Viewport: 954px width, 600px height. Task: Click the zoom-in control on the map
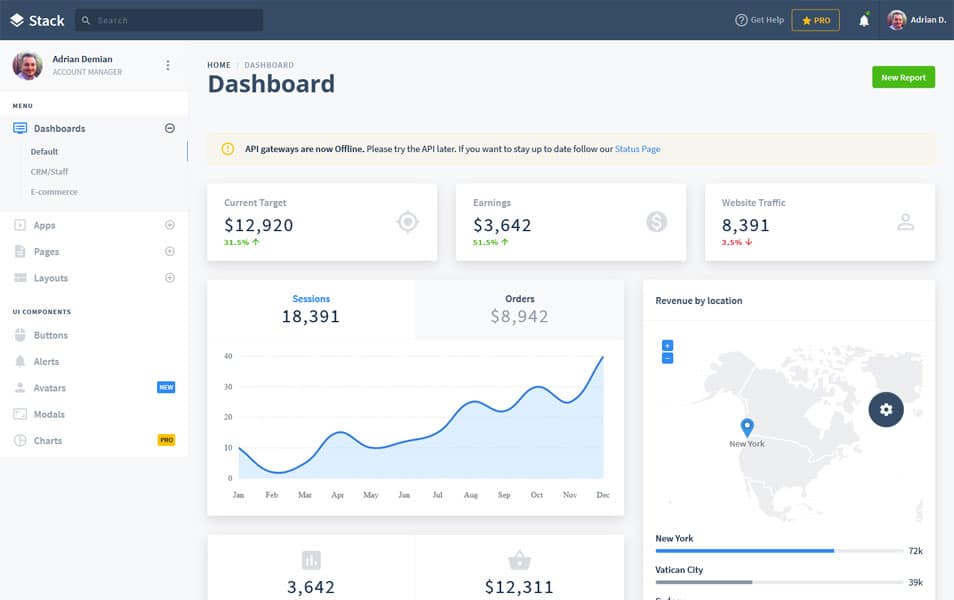tap(667, 345)
